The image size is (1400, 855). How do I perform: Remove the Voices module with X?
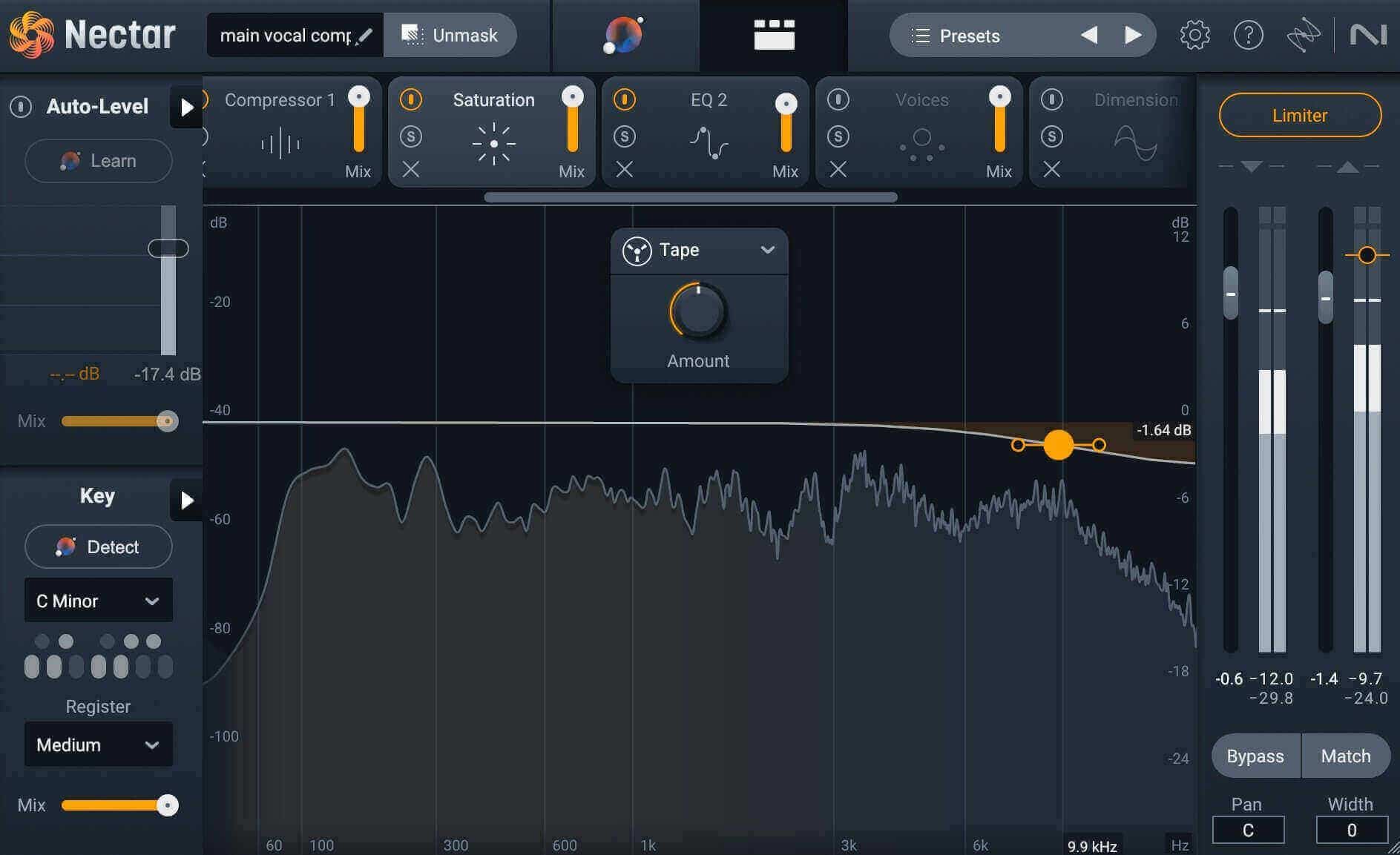pos(838,170)
